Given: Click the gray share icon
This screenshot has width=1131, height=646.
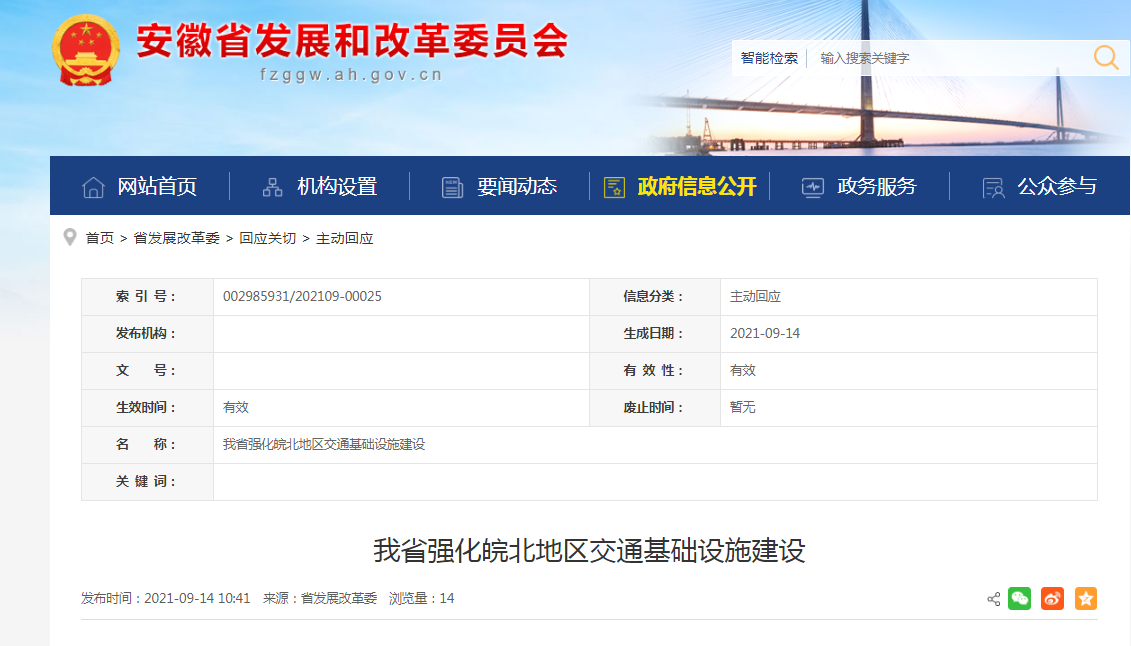Looking at the screenshot, I should 993,599.
